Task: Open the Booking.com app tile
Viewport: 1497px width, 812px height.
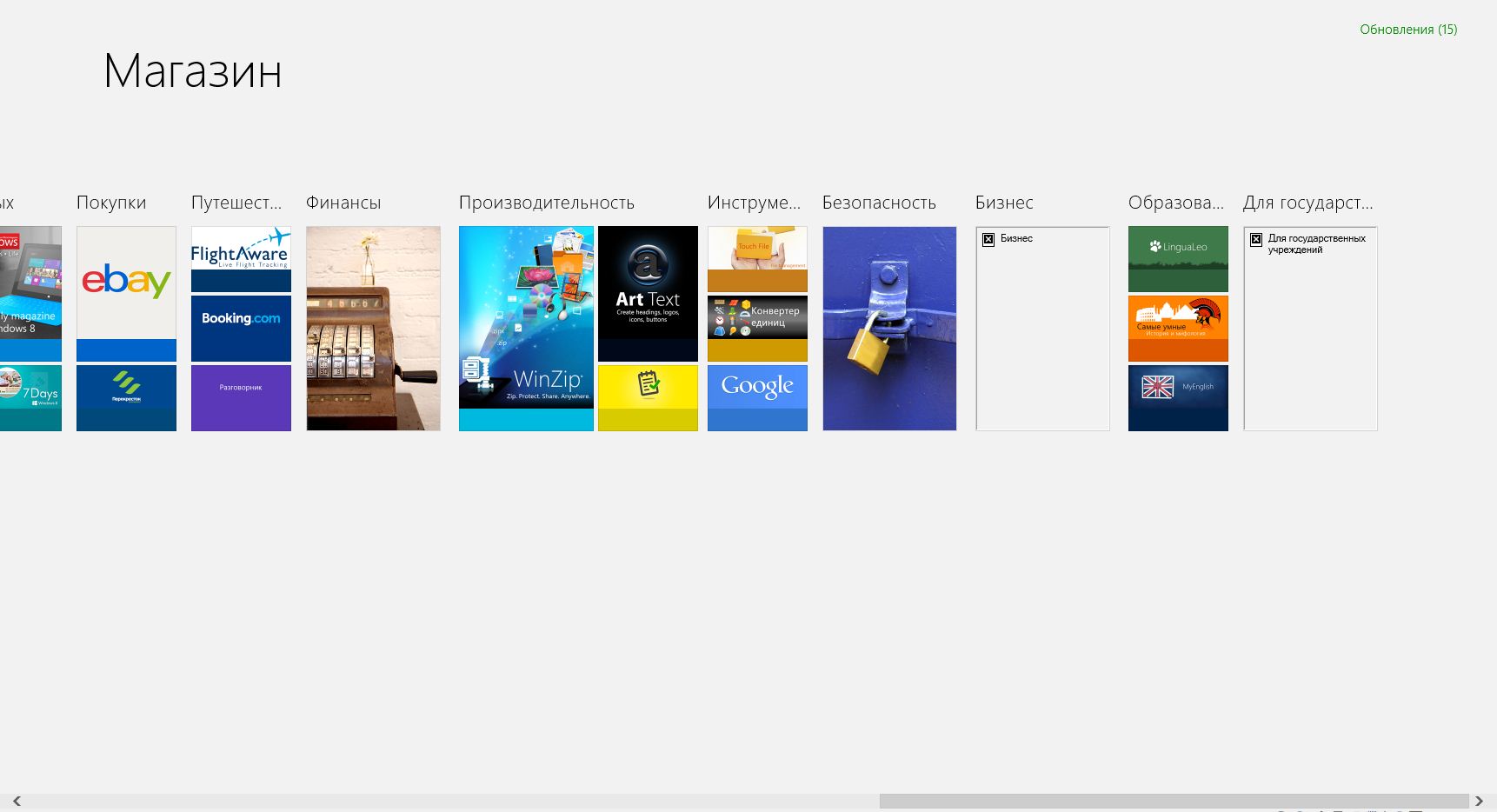Action: click(x=241, y=329)
